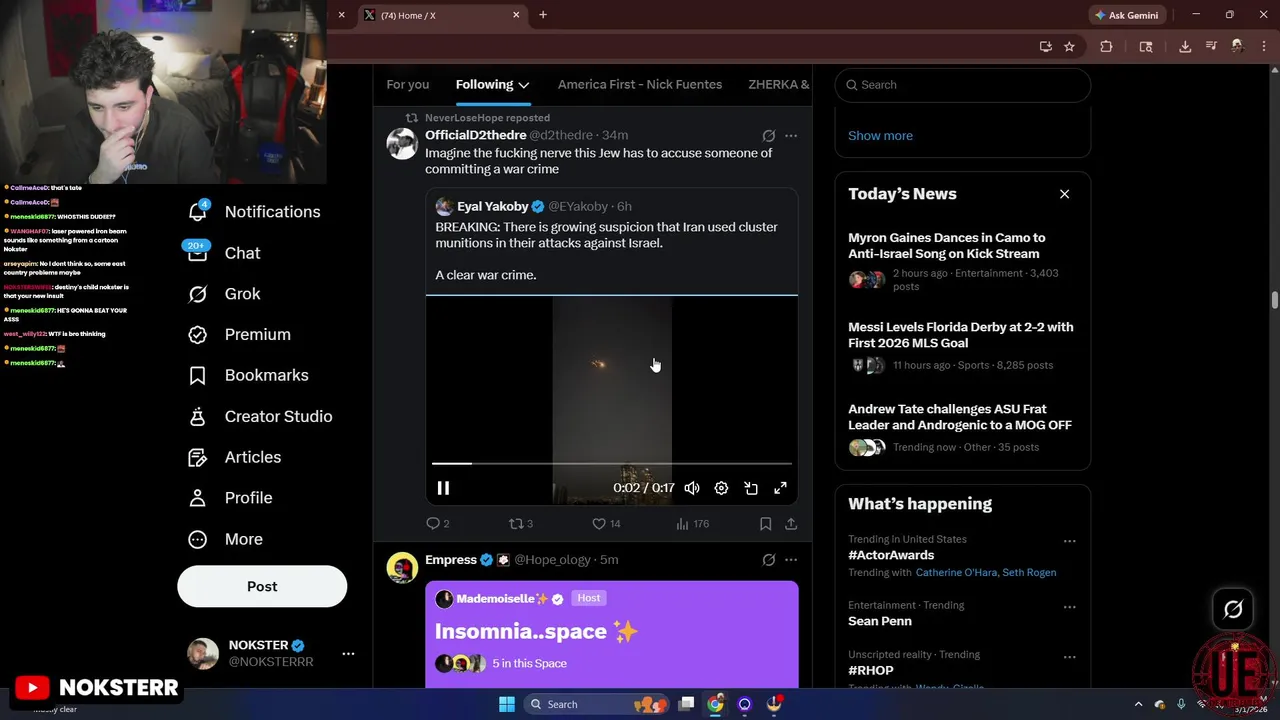
Task: Like the OfficialD2thedre post
Action: (606, 524)
